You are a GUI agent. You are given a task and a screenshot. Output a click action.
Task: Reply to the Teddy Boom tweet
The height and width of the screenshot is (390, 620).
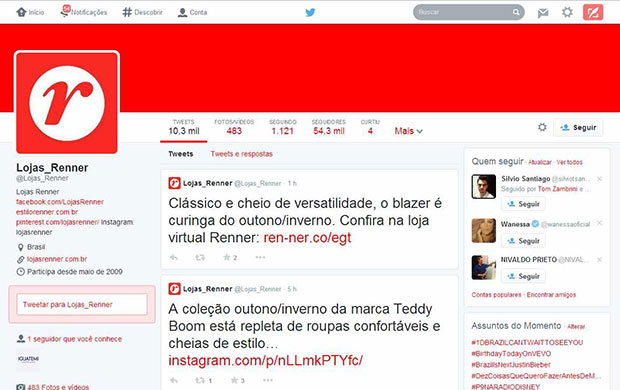pos(174,381)
